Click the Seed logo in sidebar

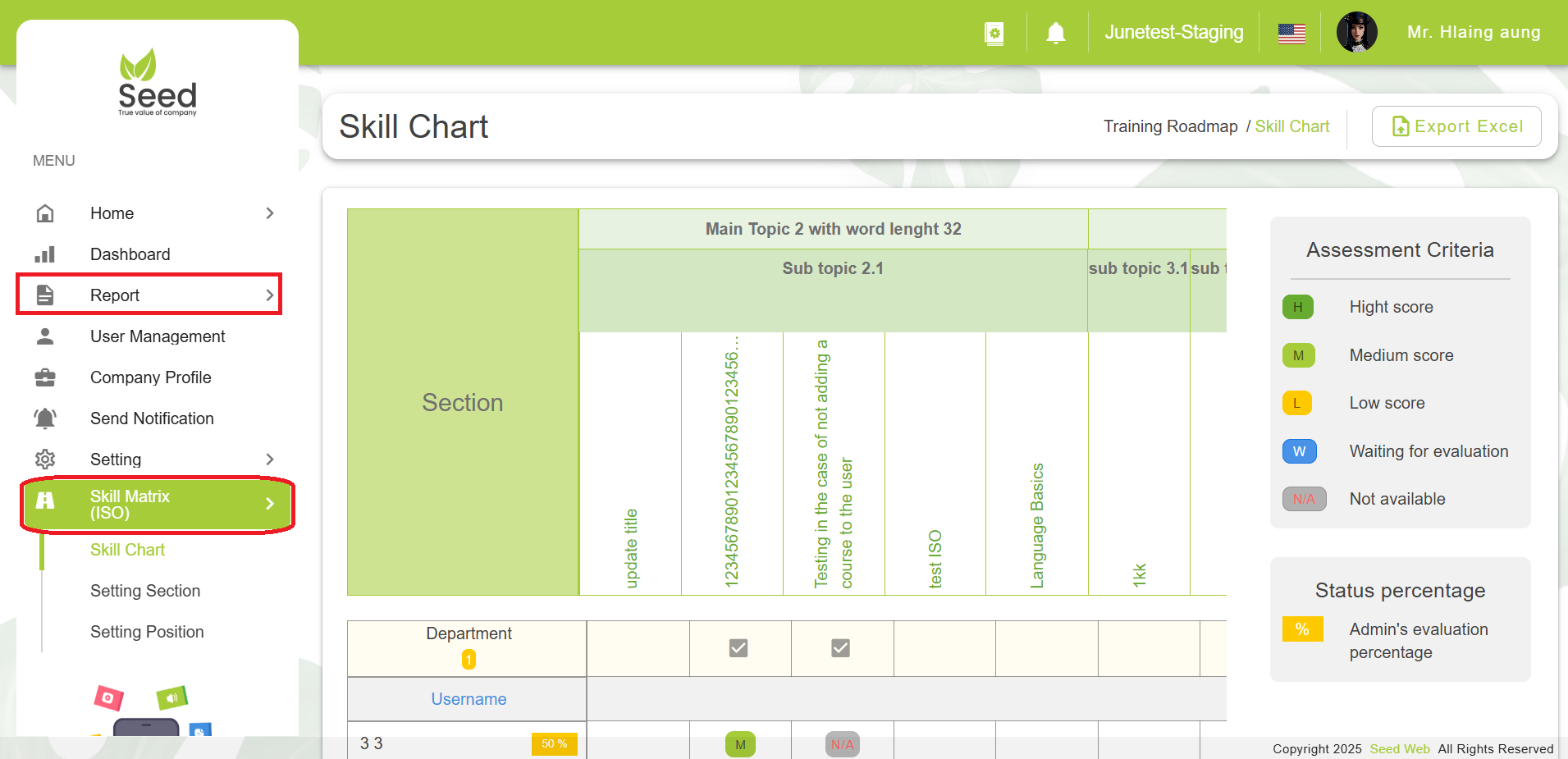[x=158, y=83]
